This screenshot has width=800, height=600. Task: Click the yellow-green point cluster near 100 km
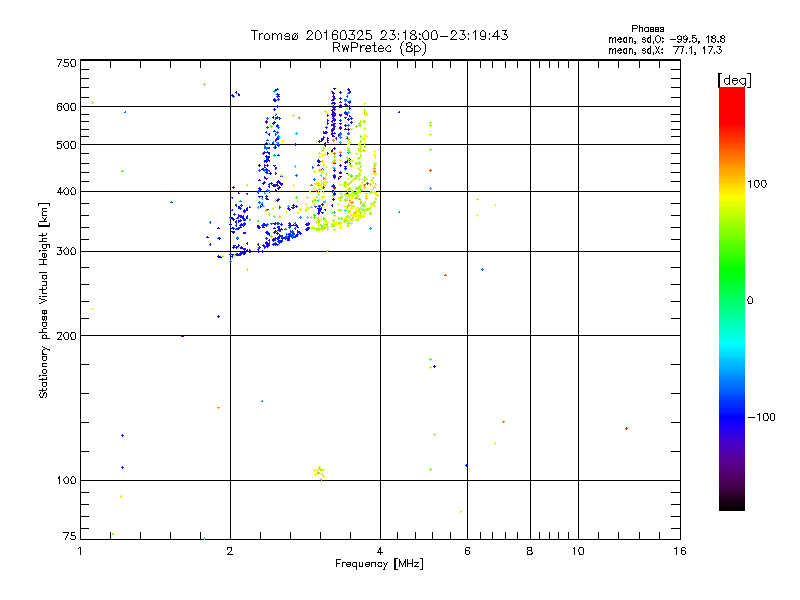click(x=319, y=472)
